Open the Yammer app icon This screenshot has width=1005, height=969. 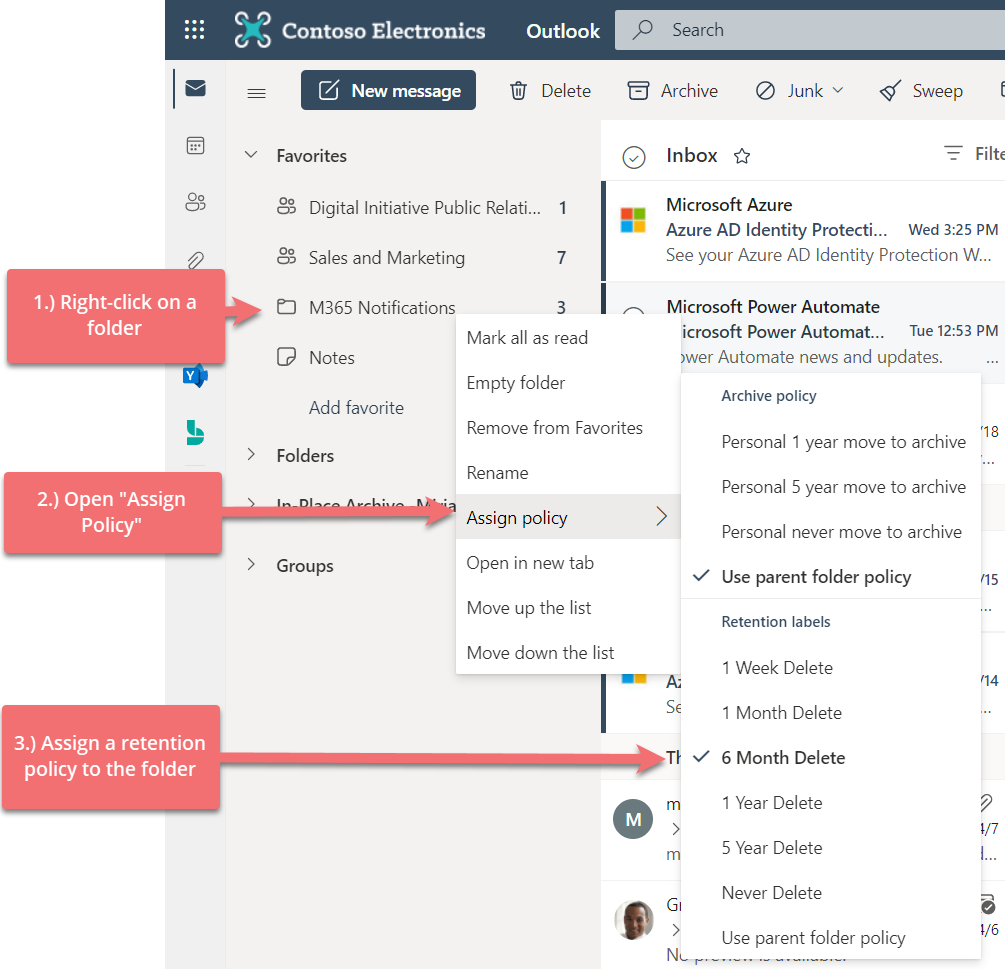(x=195, y=376)
